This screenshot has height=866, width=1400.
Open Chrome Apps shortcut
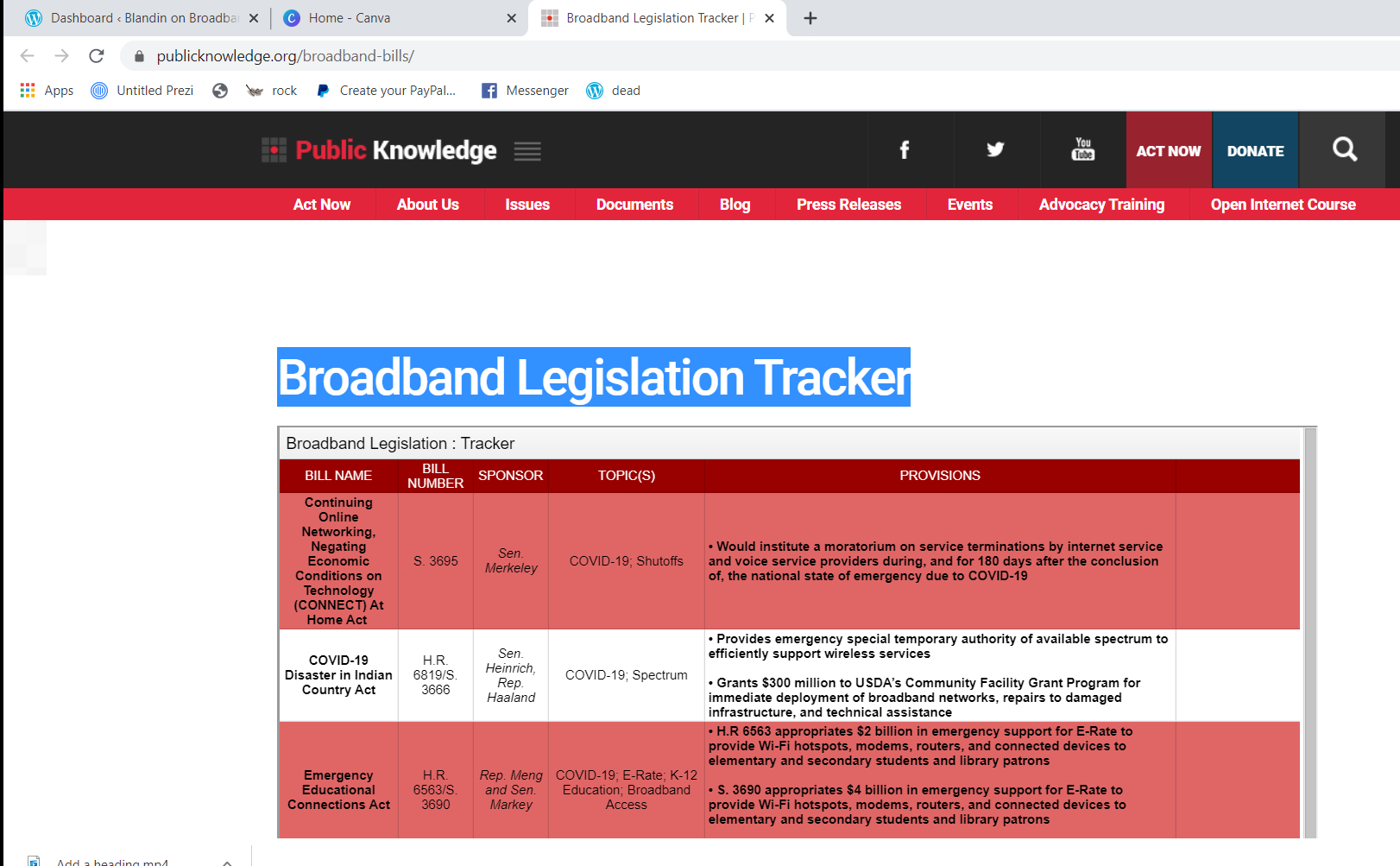point(47,91)
